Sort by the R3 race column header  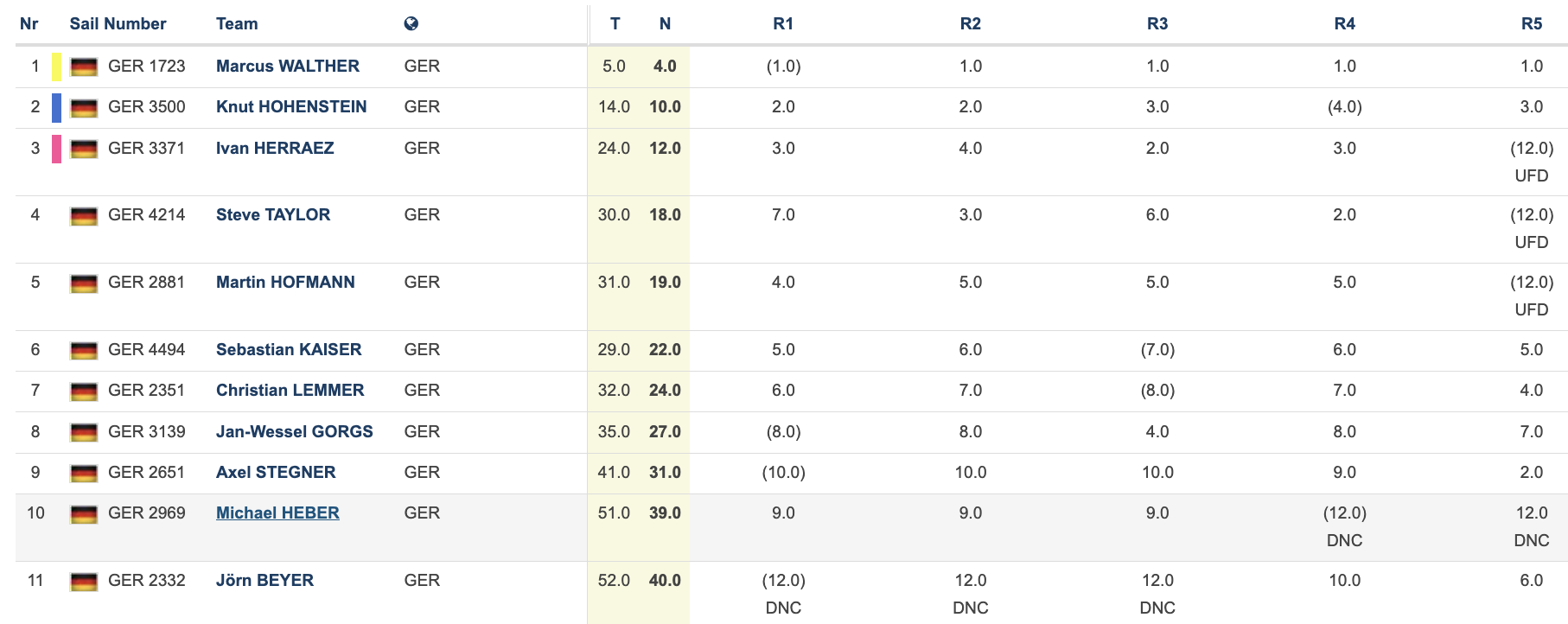tap(1157, 23)
